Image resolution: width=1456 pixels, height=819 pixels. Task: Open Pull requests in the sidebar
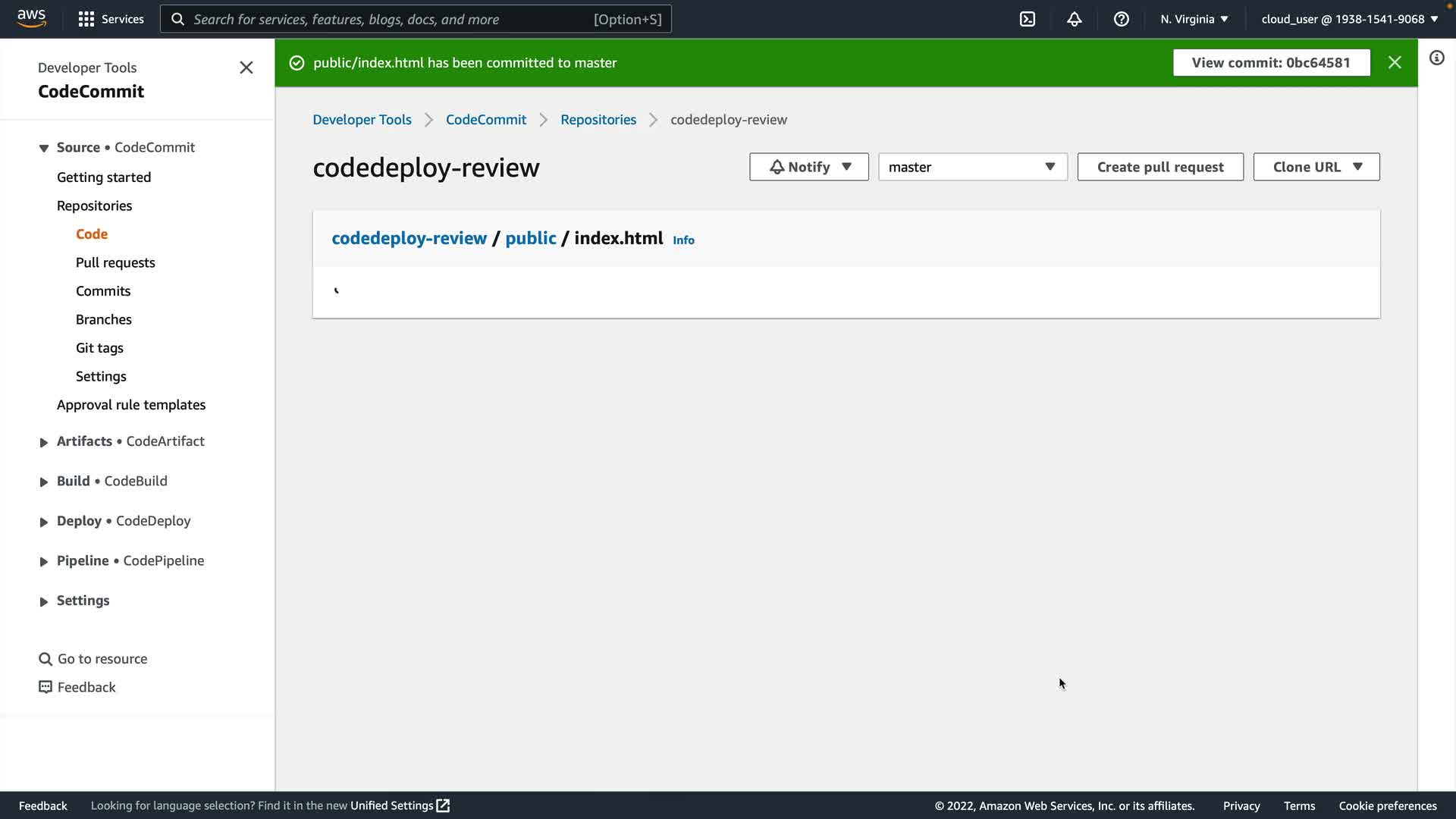115,262
